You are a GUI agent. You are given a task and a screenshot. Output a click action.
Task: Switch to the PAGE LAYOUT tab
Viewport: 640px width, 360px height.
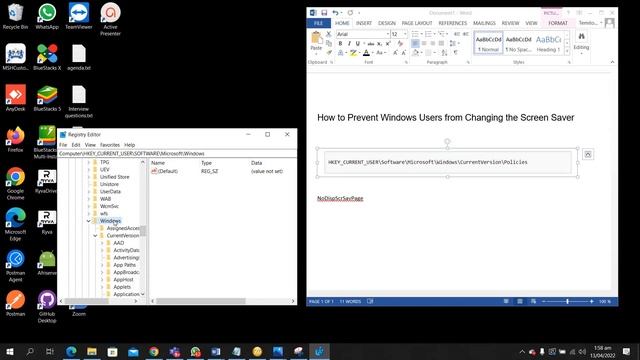[x=417, y=23]
